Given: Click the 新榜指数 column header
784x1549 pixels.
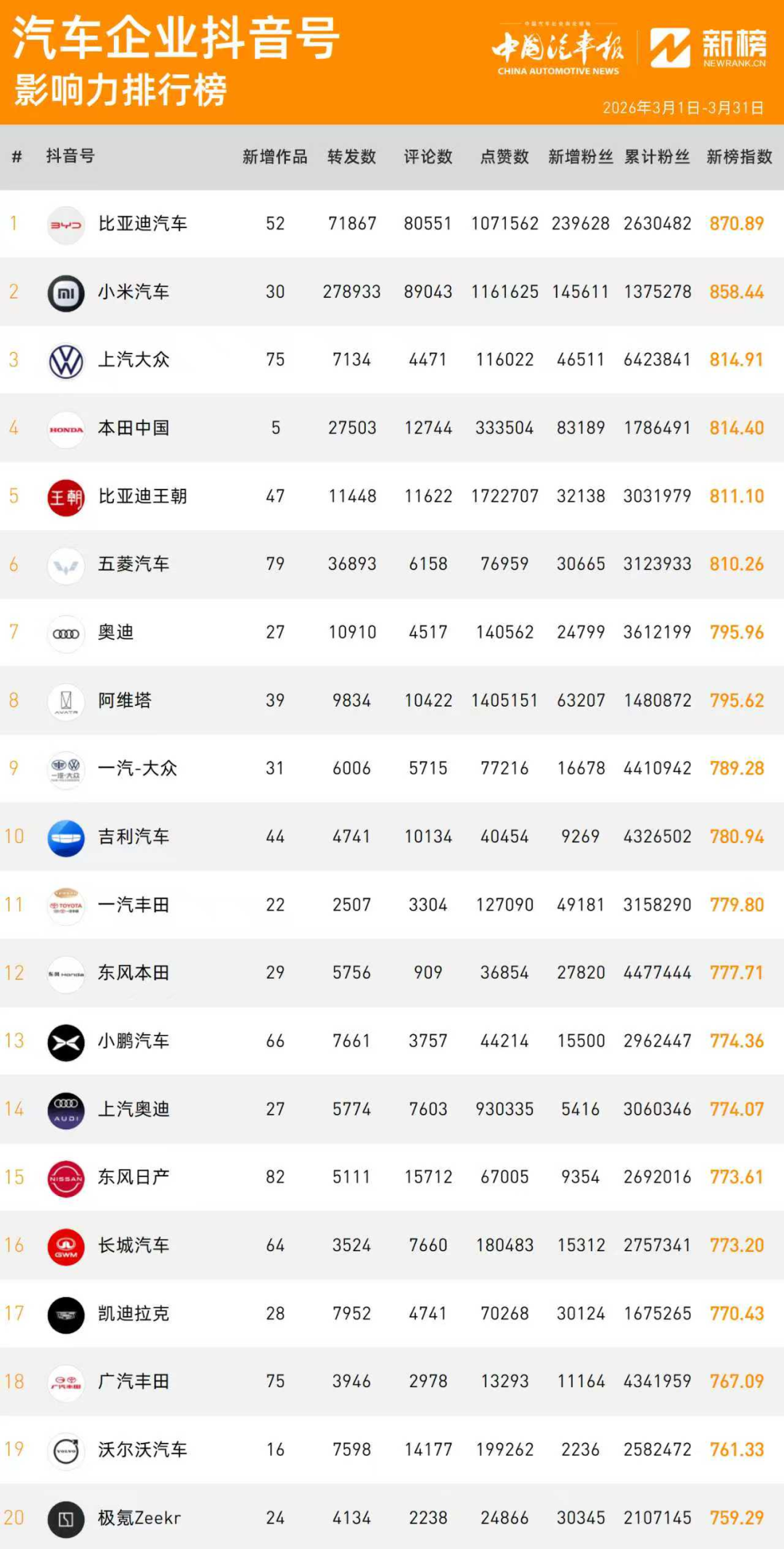Looking at the screenshot, I should coord(739,157).
